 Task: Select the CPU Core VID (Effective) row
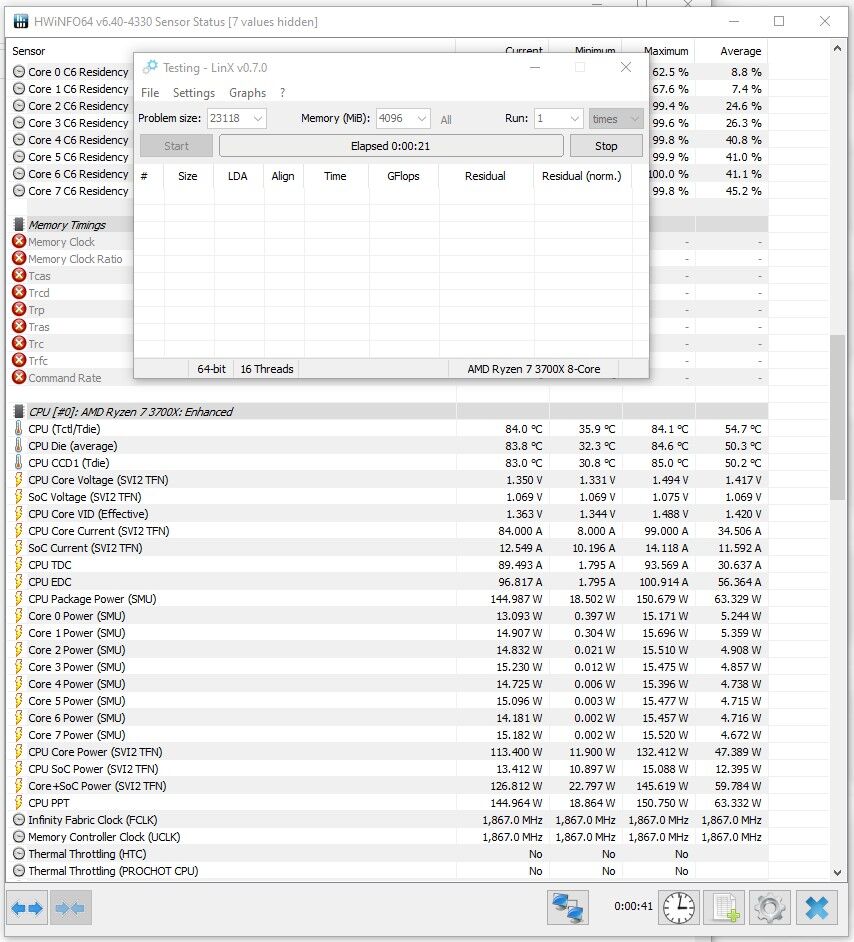pos(387,514)
